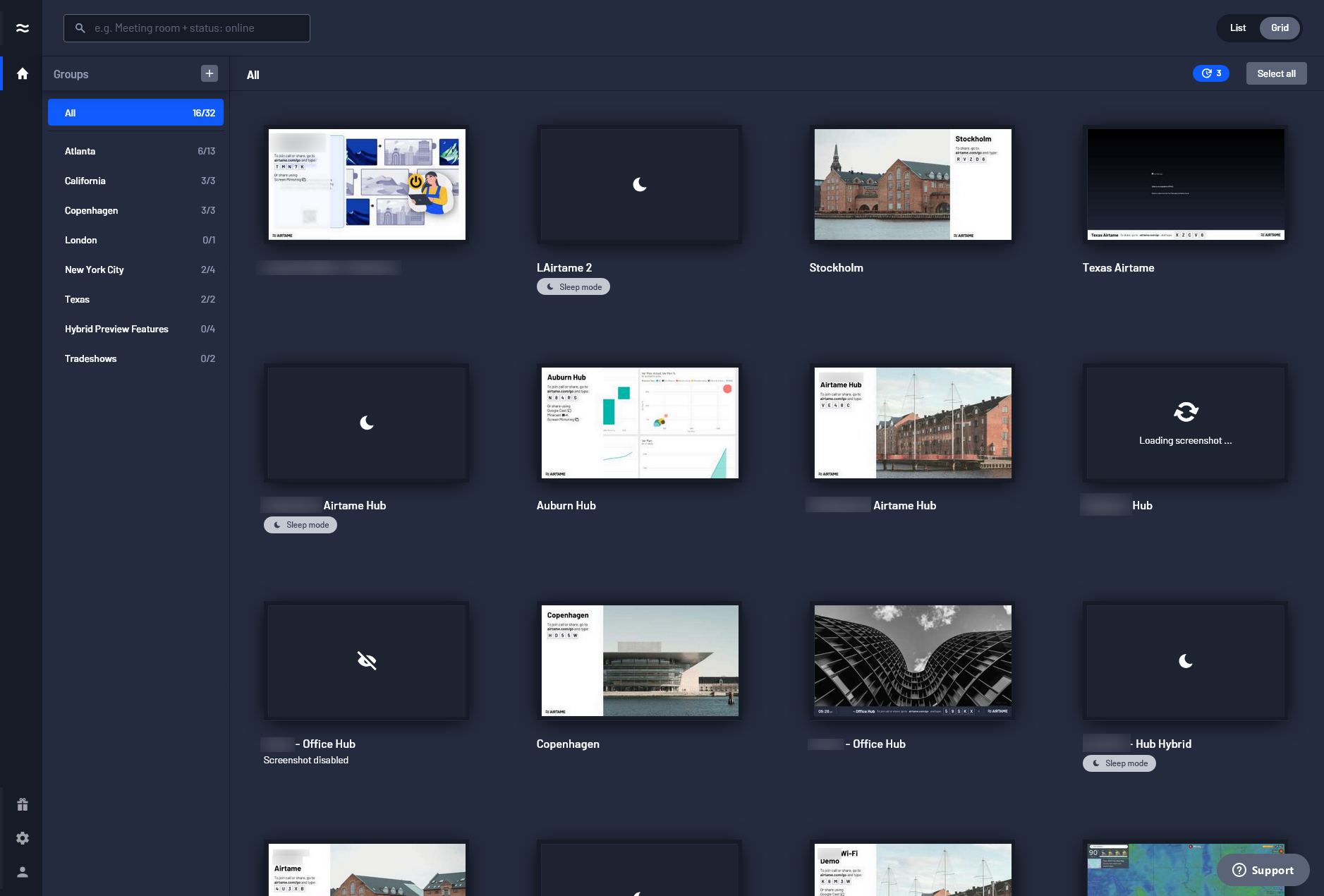Add a new group with plus icon
1324x896 pixels.
point(209,73)
